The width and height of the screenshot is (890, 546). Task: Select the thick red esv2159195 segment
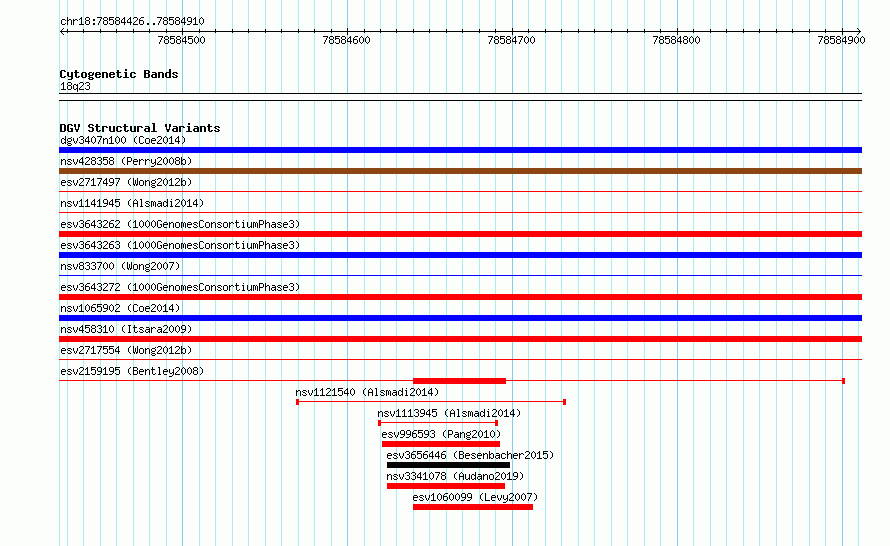pyautogui.click(x=459, y=381)
